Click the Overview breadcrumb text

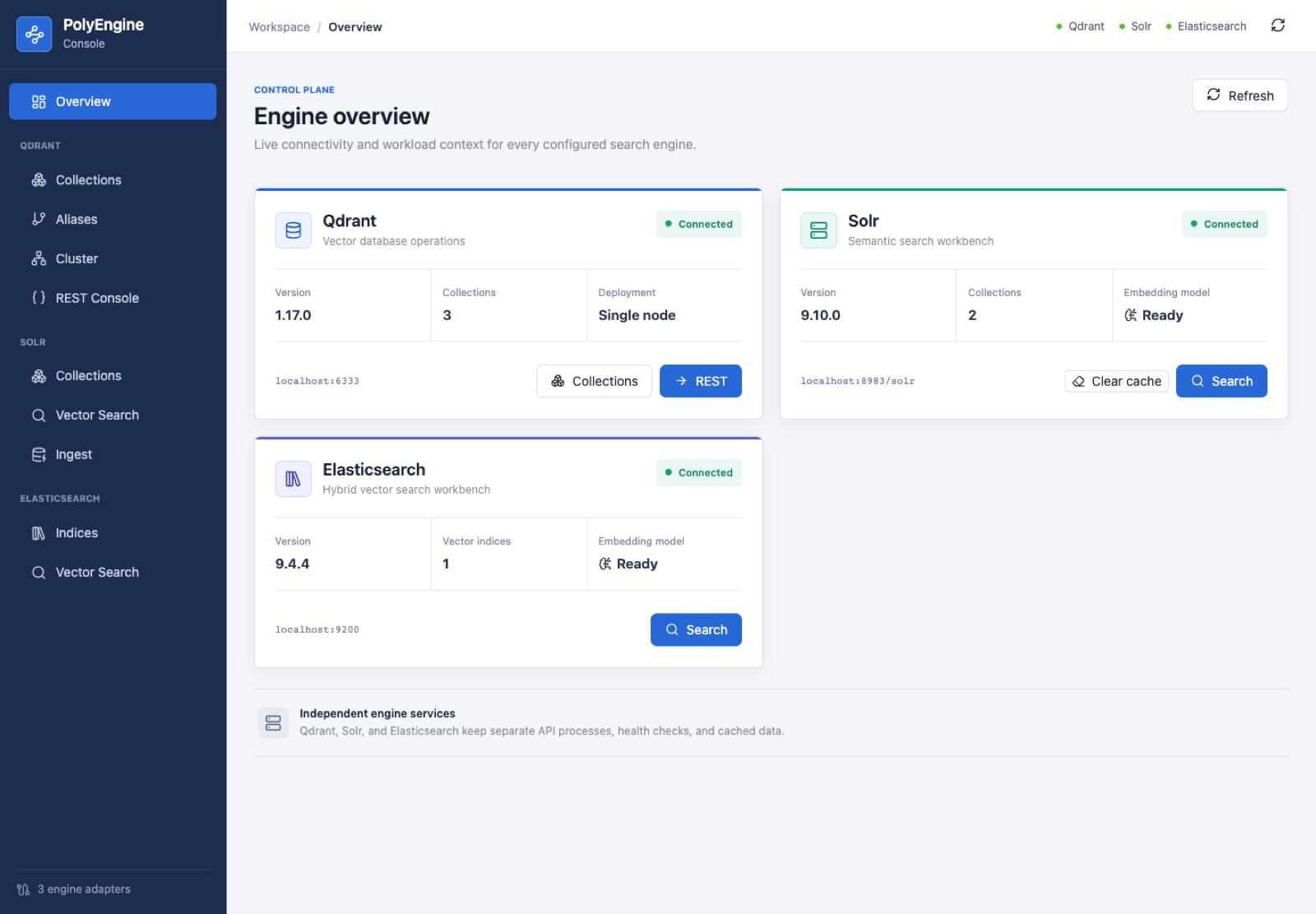click(355, 27)
